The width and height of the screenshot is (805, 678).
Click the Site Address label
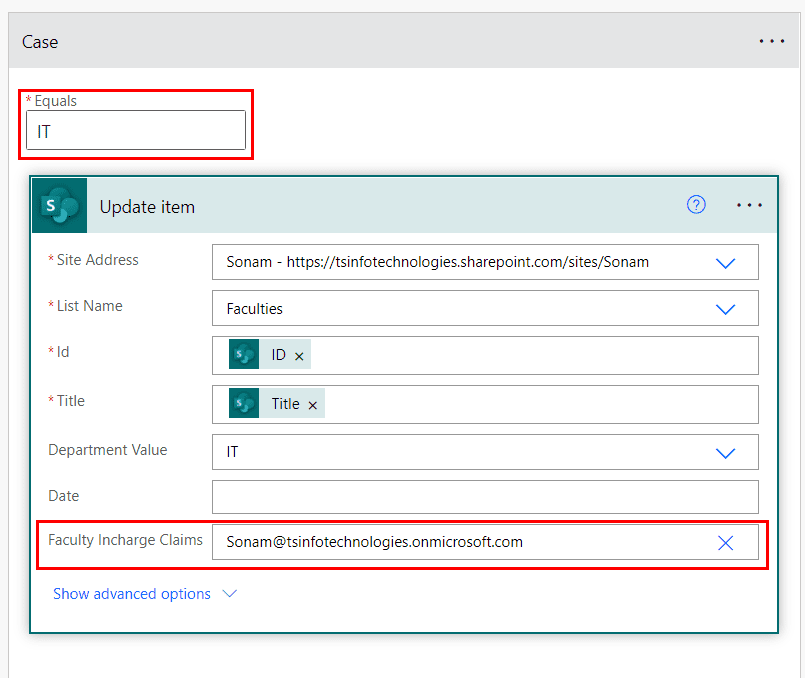(98, 260)
